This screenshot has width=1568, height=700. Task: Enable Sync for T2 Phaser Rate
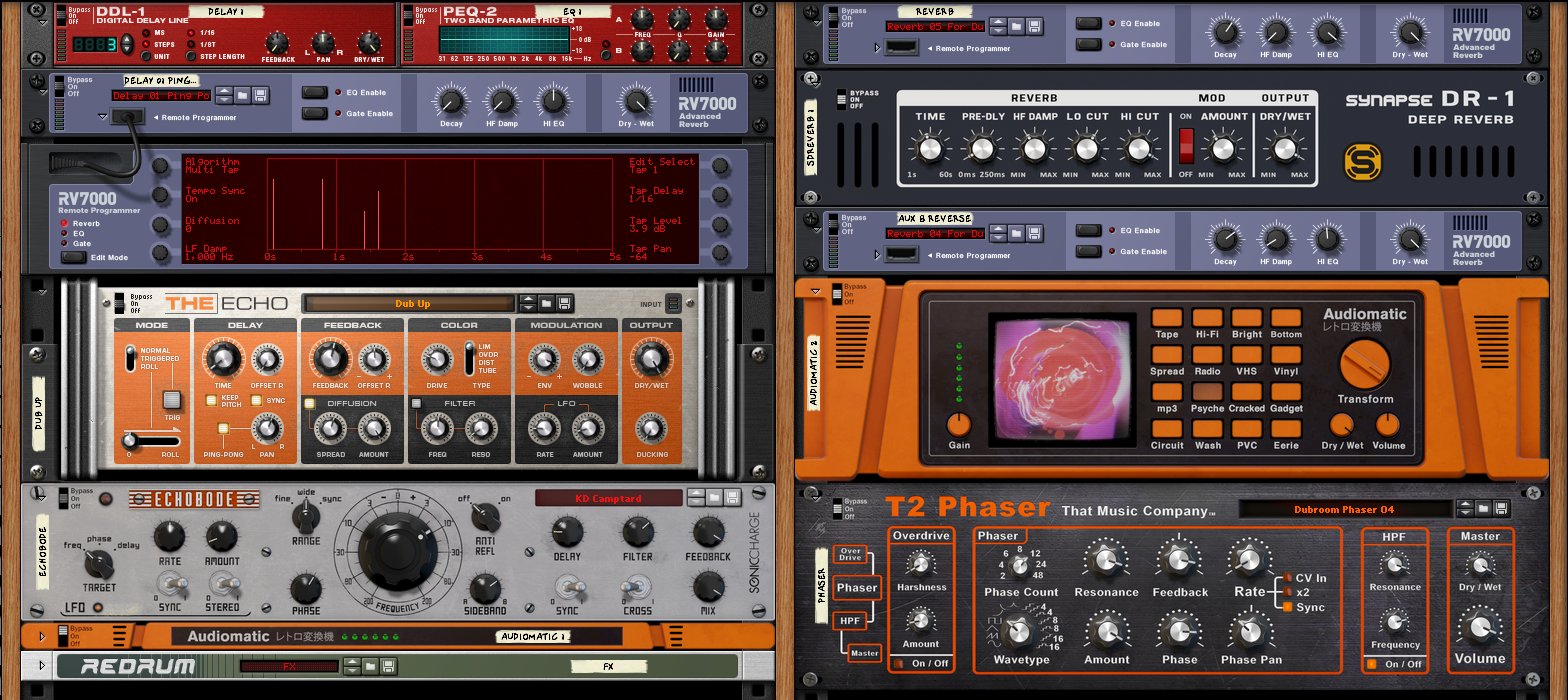(x=1288, y=607)
